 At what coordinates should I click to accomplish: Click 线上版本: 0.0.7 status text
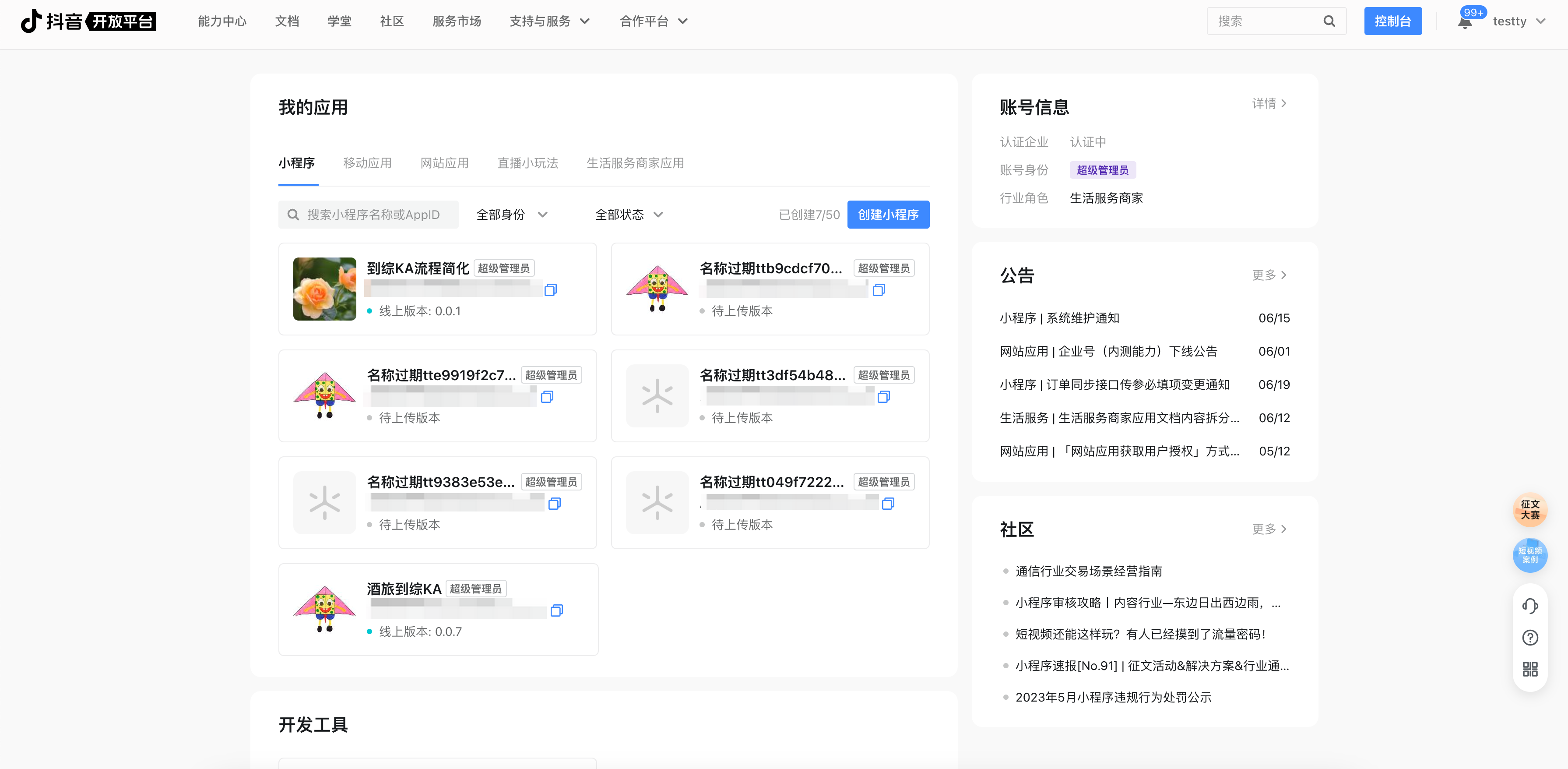coord(420,632)
